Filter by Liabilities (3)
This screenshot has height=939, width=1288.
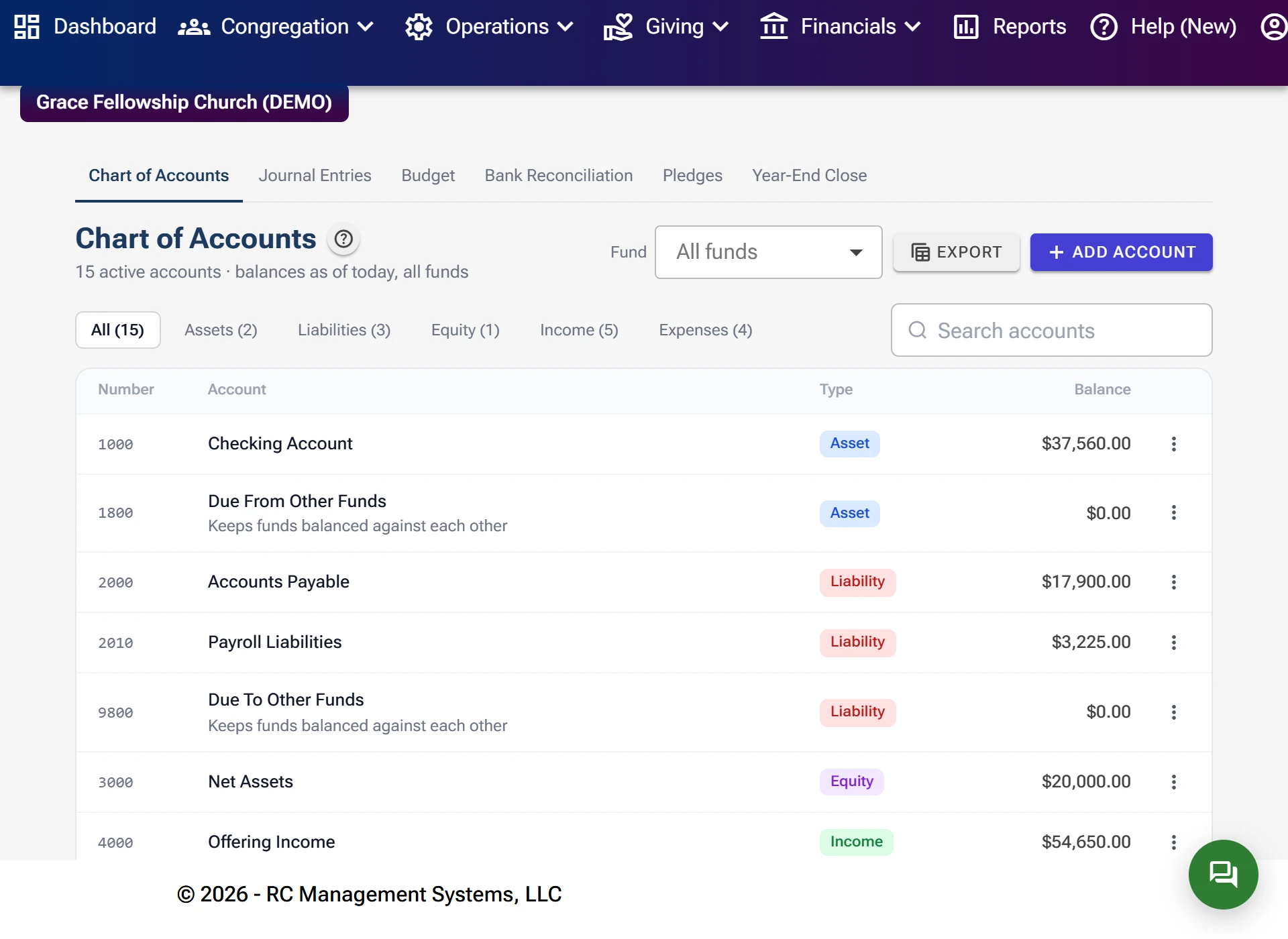pyautogui.click(x=344, y=330)
